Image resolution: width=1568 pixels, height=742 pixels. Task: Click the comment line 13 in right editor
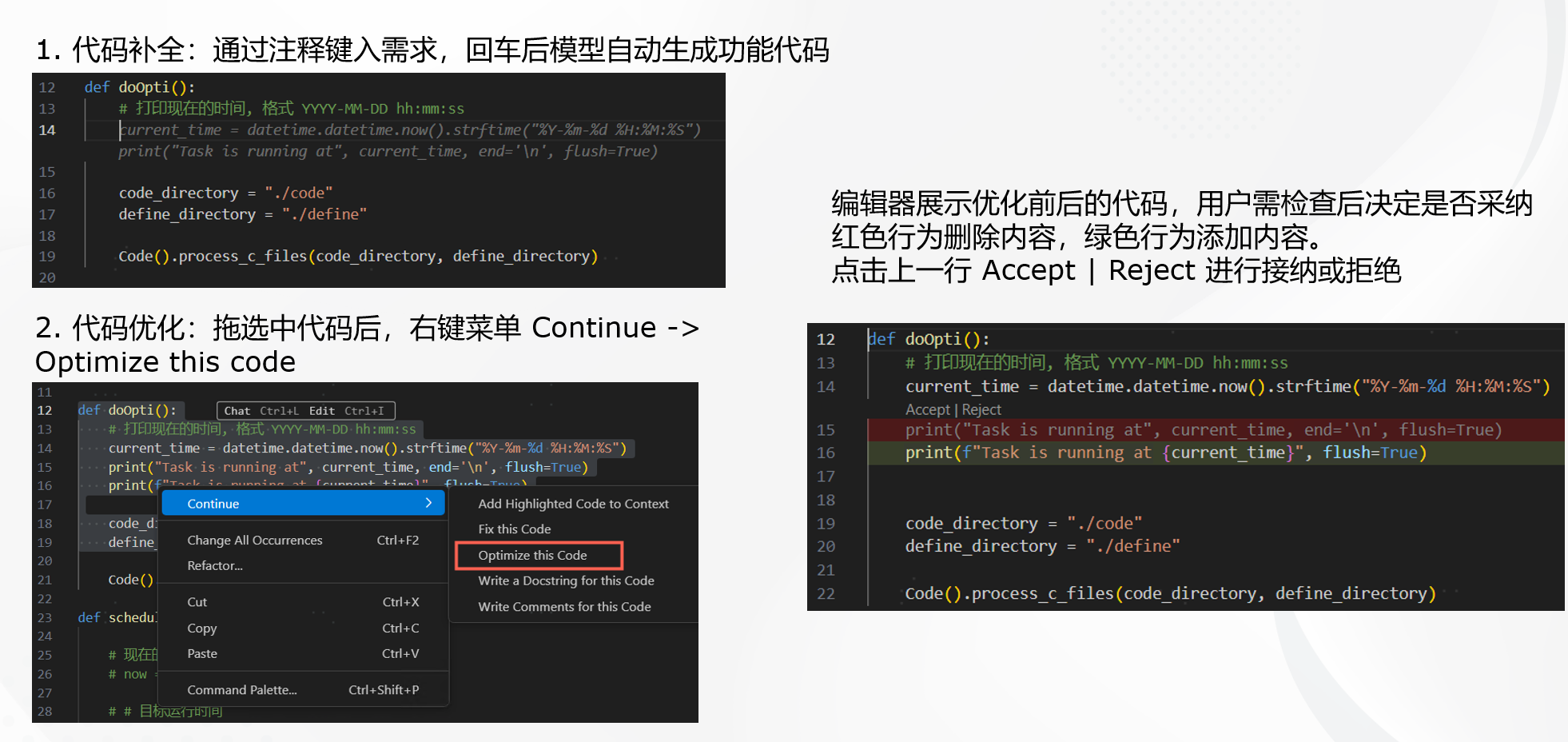(1096, 363)
